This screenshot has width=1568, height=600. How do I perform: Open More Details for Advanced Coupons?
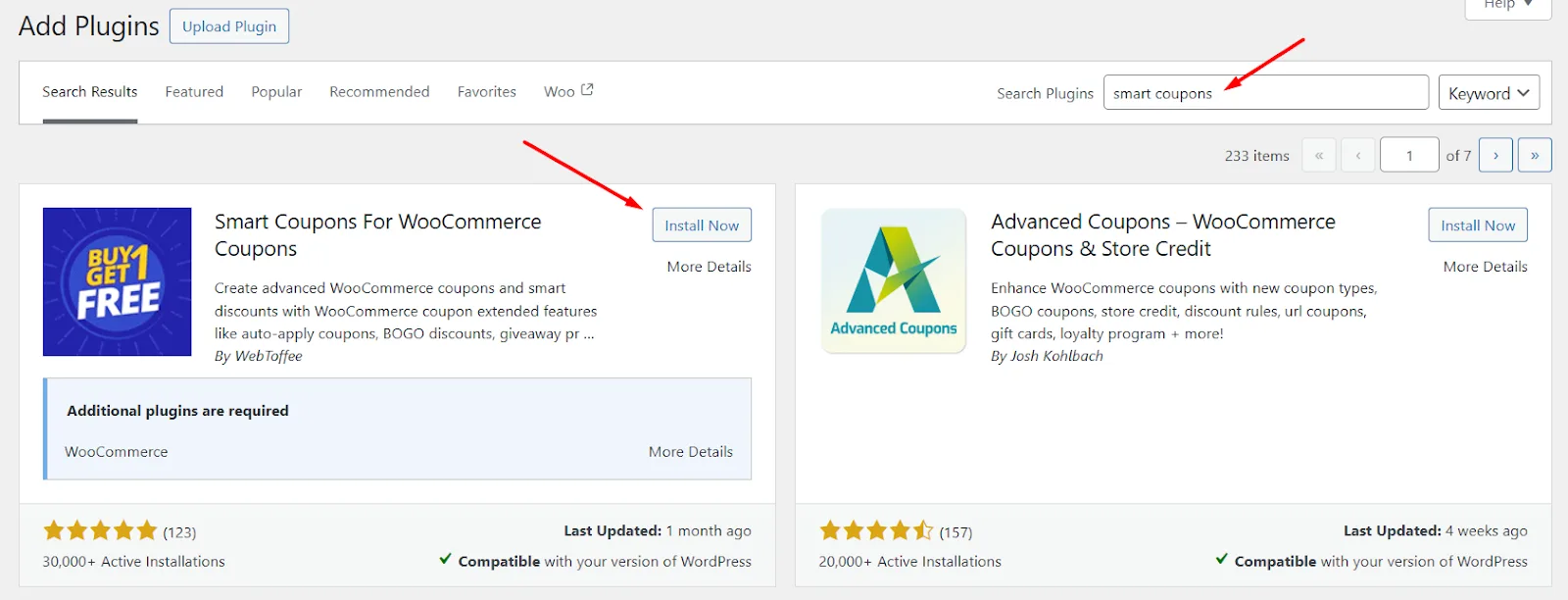coord(1486,267)
